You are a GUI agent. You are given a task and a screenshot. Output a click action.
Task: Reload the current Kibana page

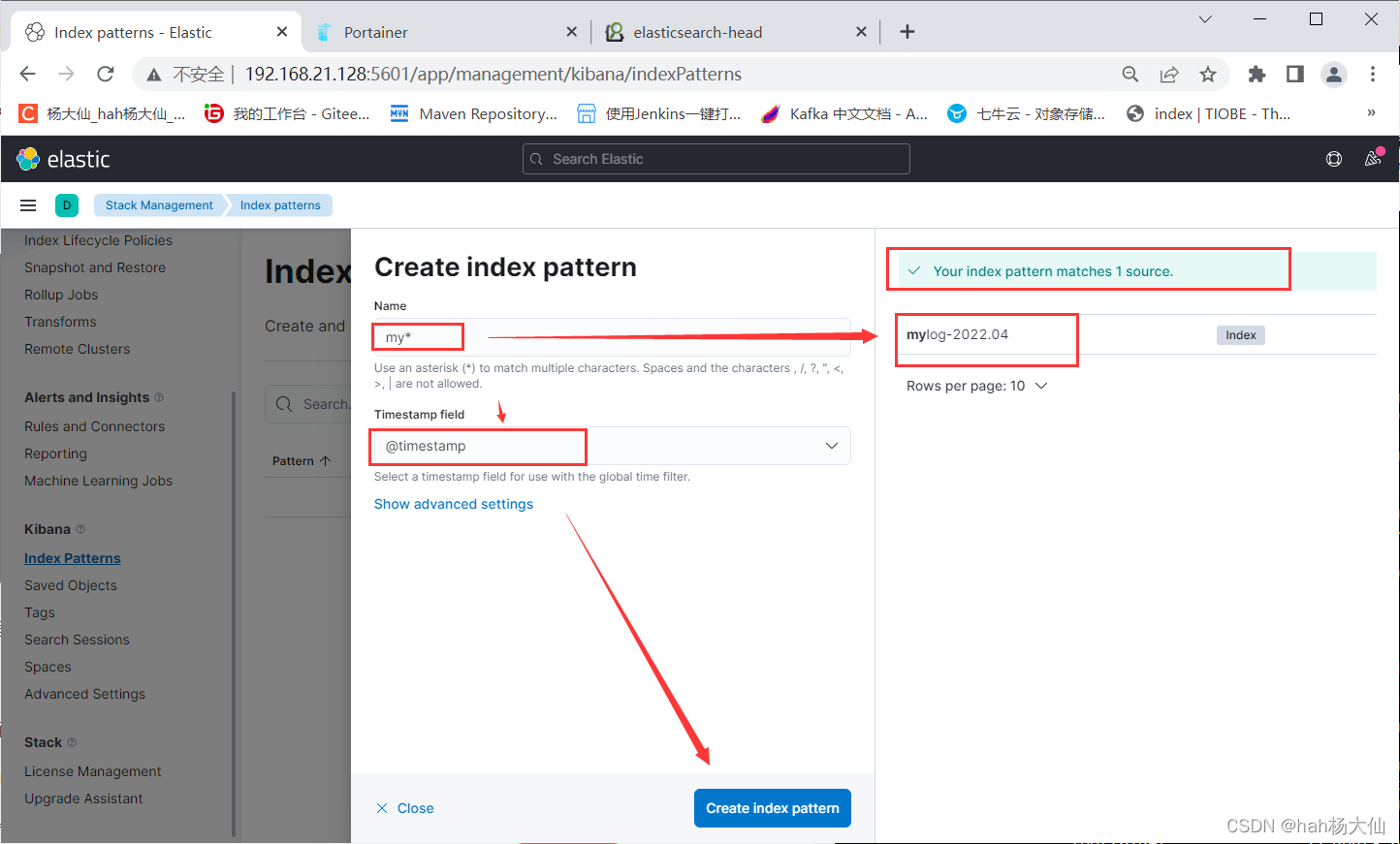(106, 74)
